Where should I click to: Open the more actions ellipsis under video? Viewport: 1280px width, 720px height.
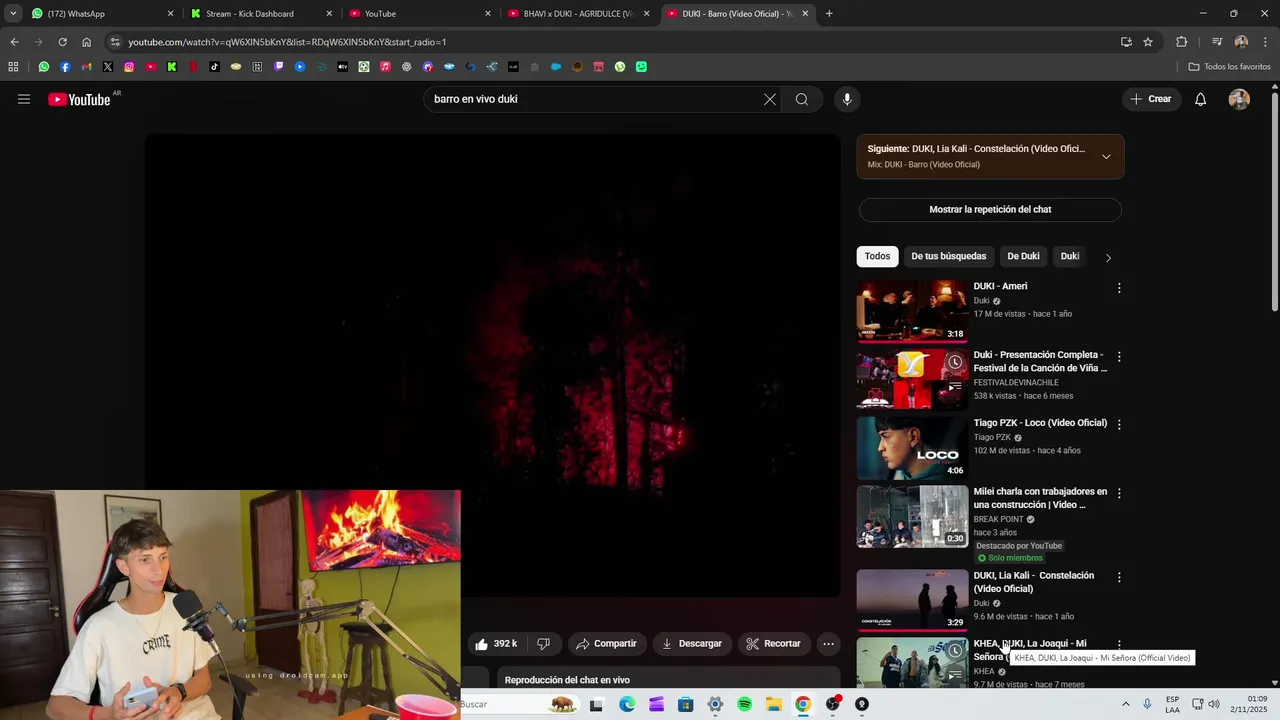[x=828, y=643]
